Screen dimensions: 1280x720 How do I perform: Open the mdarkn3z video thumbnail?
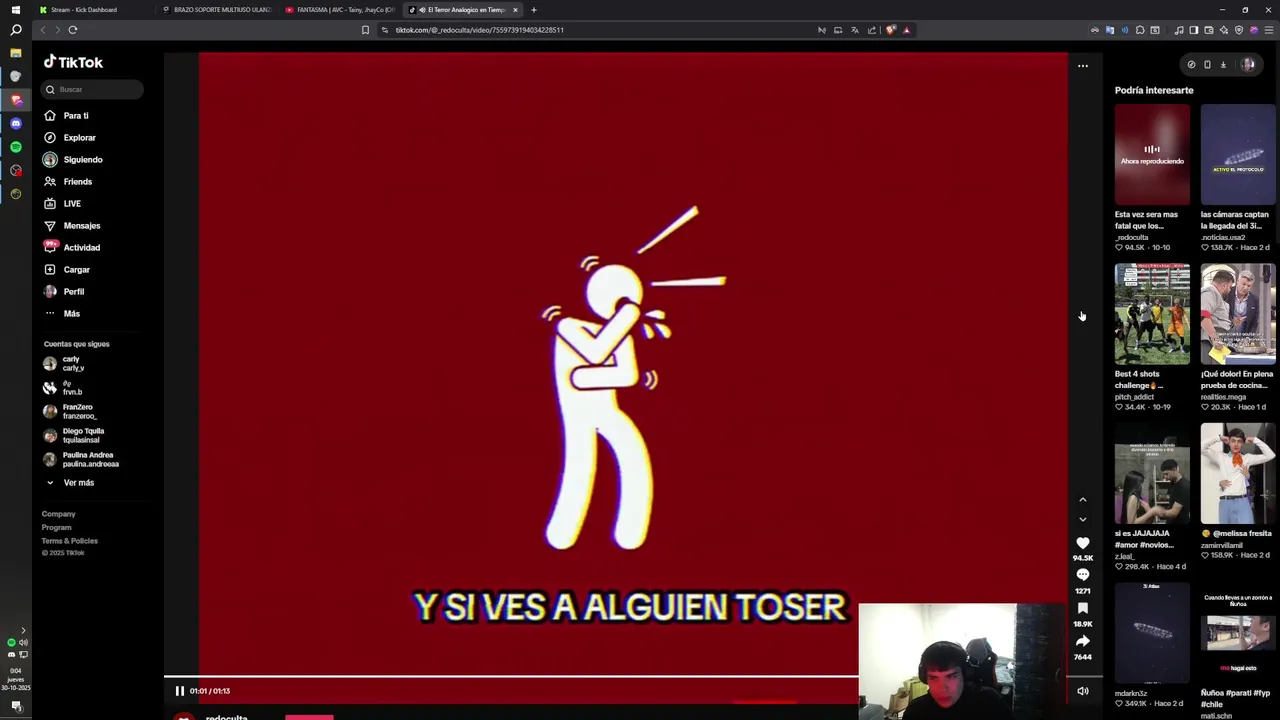(x=1152, y=634)
